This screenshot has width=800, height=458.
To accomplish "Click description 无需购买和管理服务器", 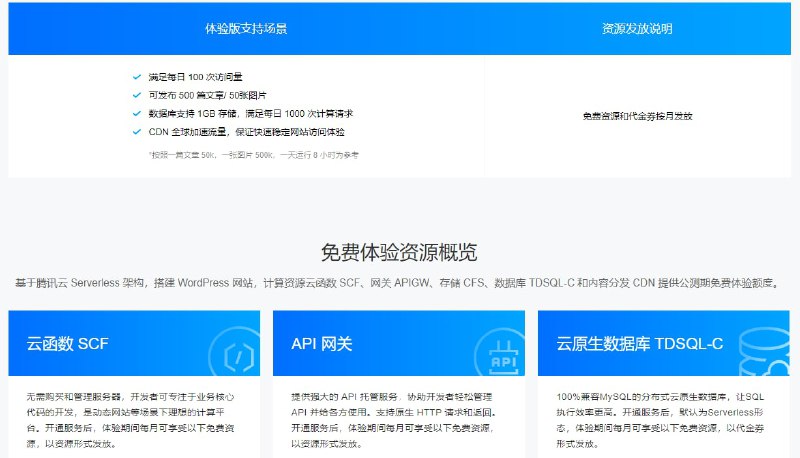I will [130, 420].
